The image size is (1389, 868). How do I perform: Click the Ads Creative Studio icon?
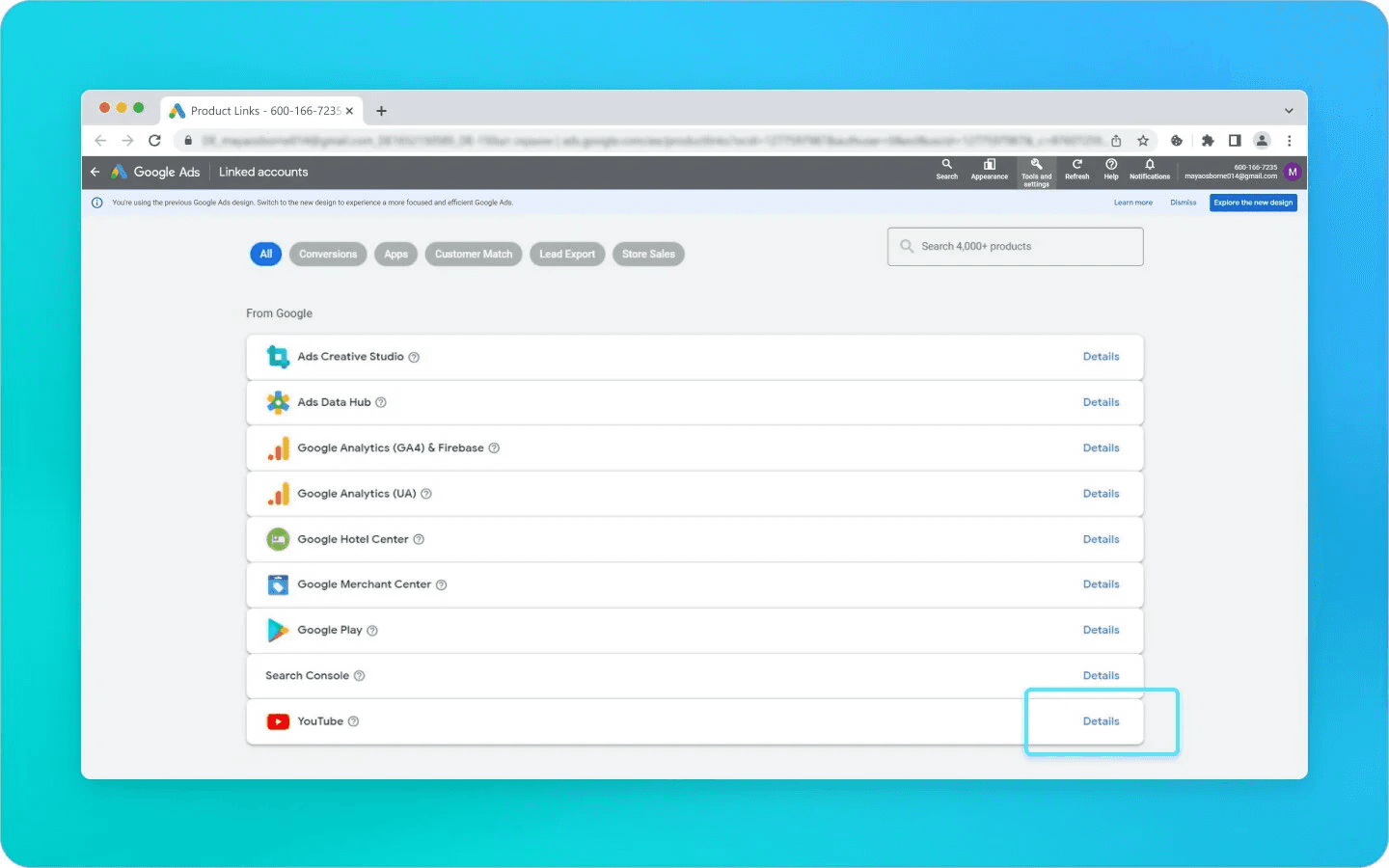[x=278, y=357]
